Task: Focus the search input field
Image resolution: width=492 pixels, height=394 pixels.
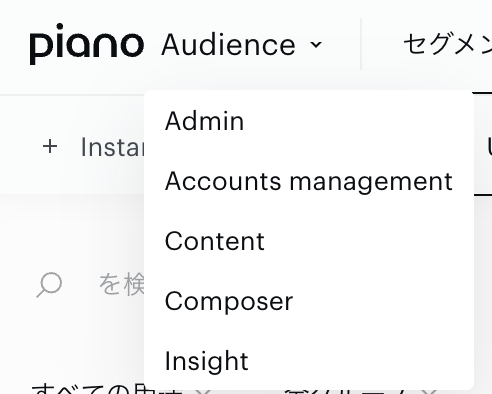Action: coord(122,284)
